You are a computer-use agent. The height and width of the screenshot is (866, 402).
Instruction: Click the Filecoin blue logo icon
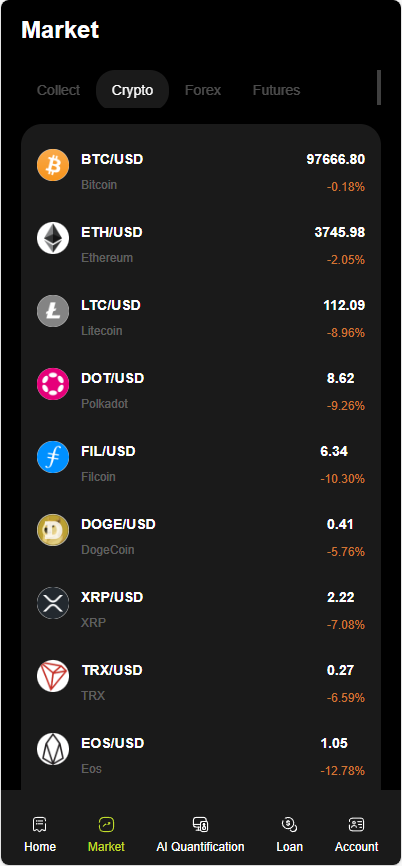(x=53, y=457)
